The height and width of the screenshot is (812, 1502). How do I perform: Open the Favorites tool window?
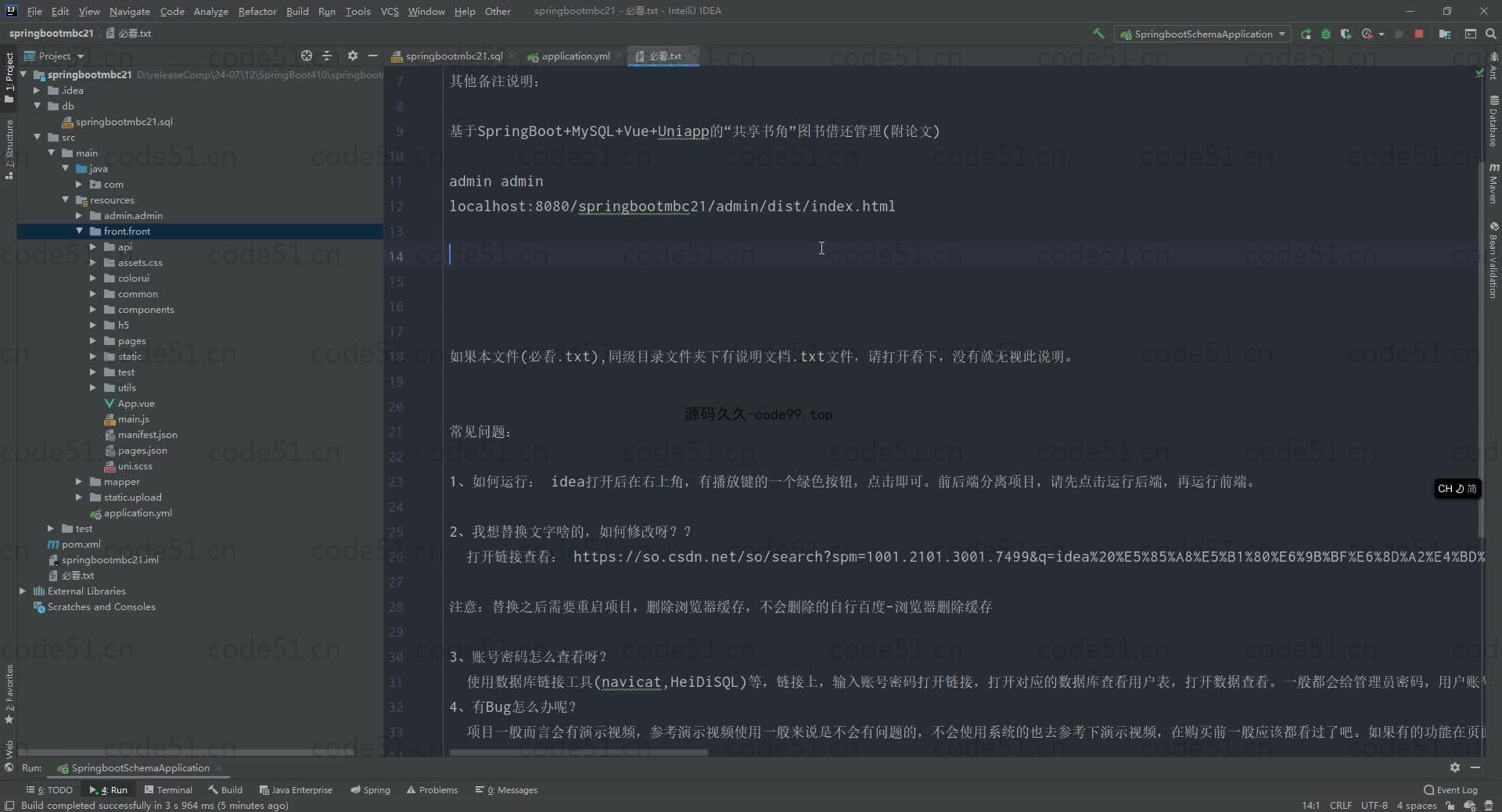pos(9,695)
